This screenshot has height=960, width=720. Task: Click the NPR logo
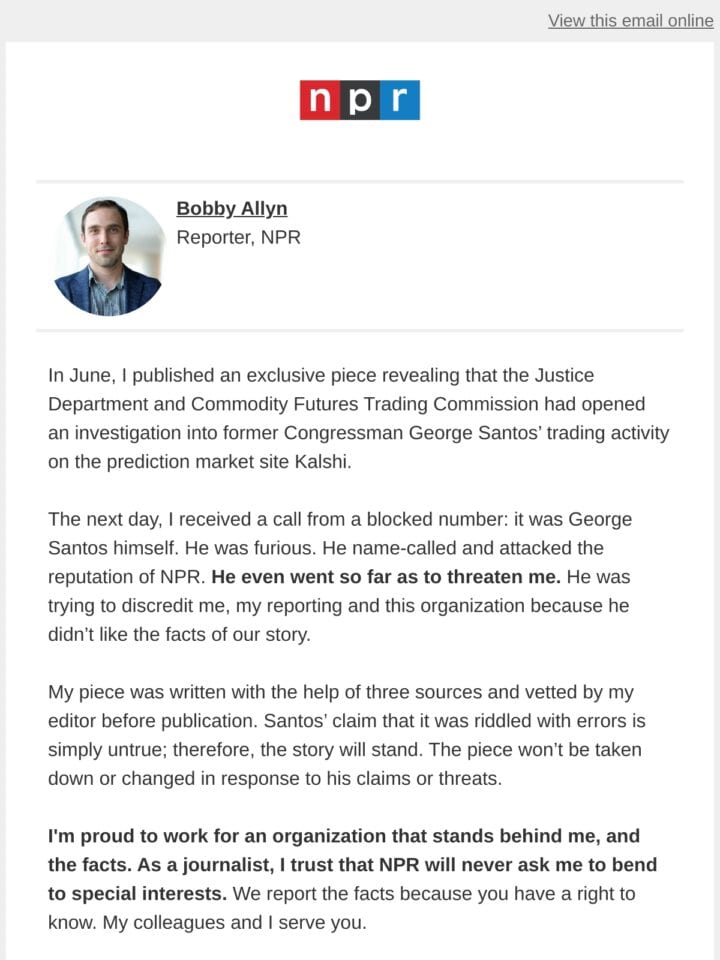359,100
